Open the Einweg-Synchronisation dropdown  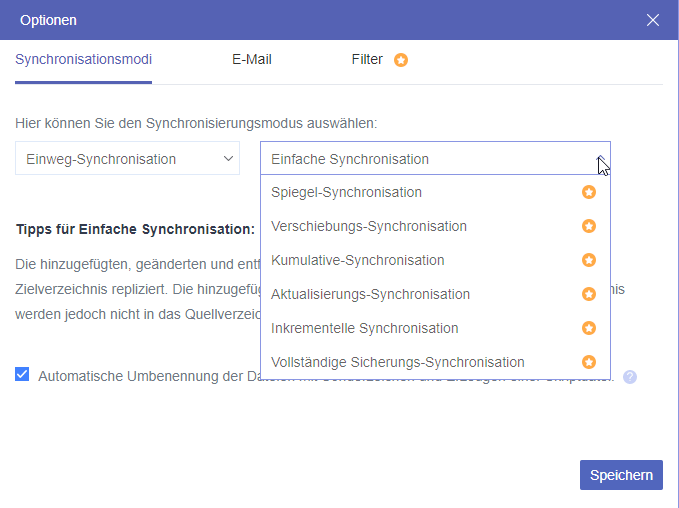tap(127, 159)
